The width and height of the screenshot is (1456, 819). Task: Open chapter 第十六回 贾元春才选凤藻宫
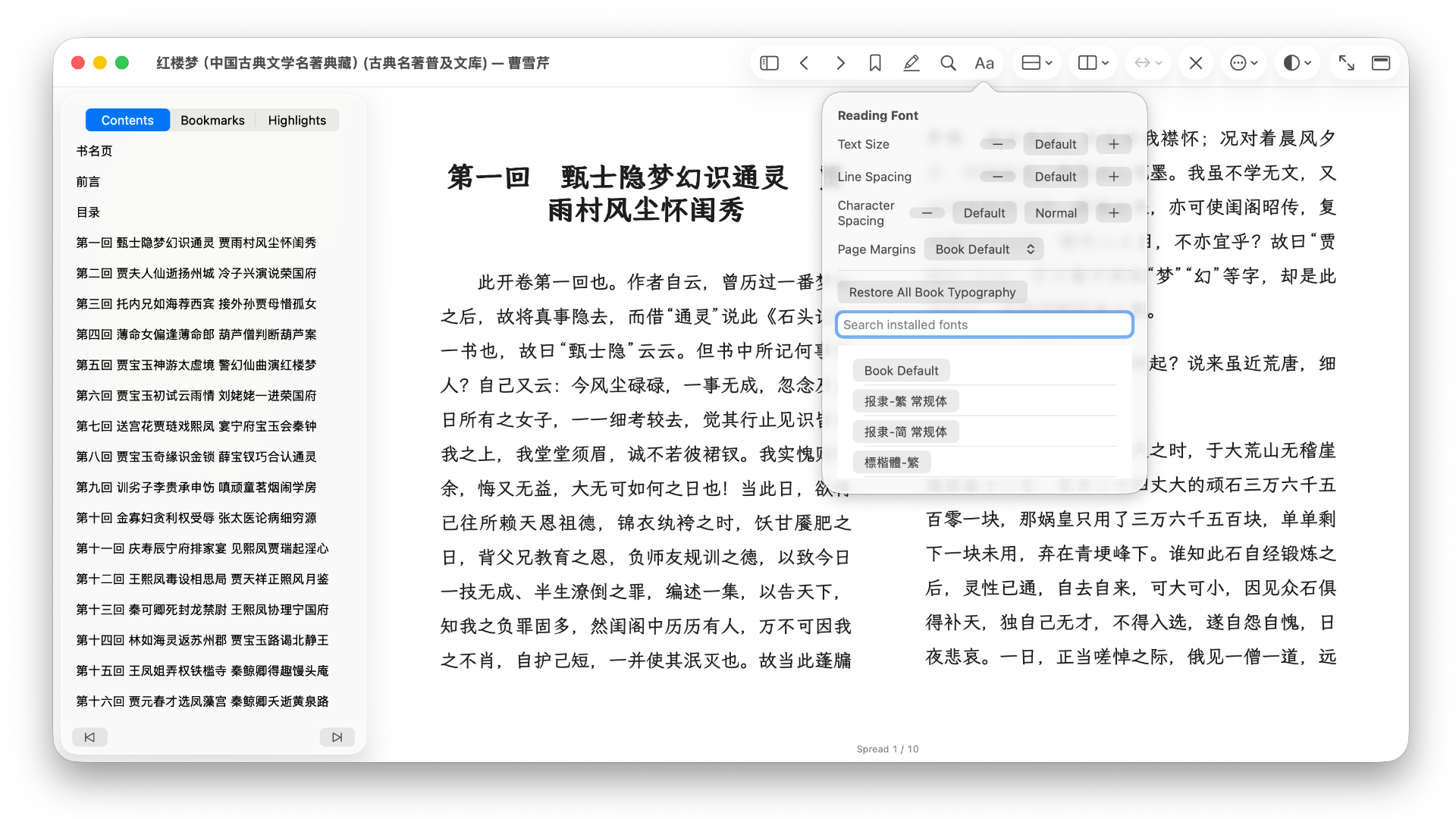click(x=202, y=701)
